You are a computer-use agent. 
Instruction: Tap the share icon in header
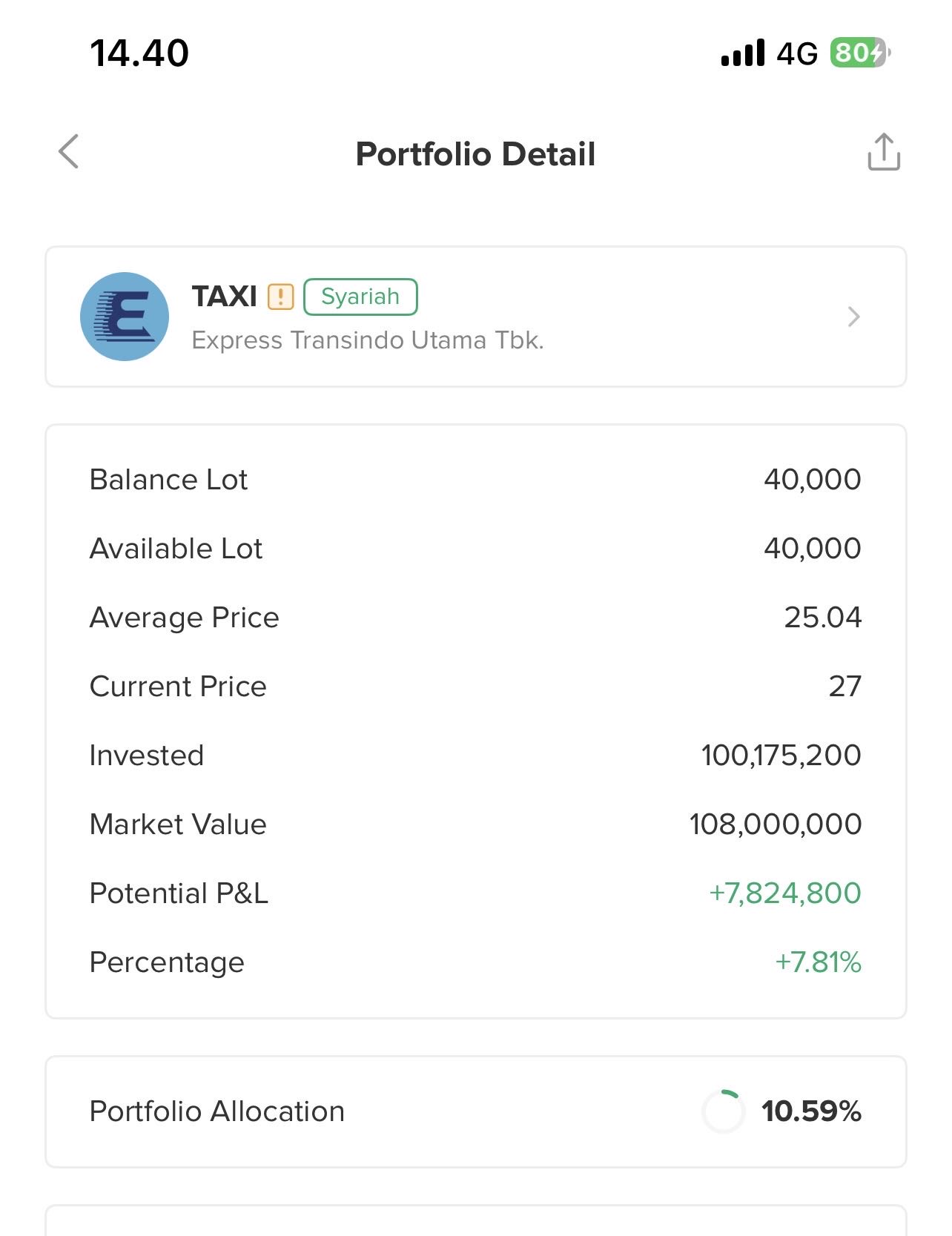click(884, 152)
